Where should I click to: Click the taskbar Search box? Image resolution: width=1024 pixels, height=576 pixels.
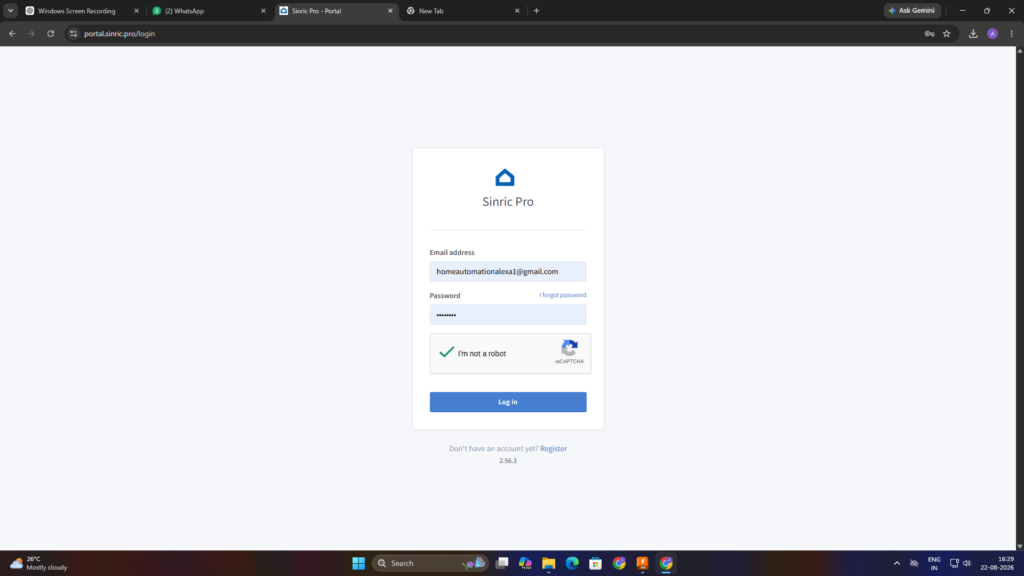[x=429, y=563]
